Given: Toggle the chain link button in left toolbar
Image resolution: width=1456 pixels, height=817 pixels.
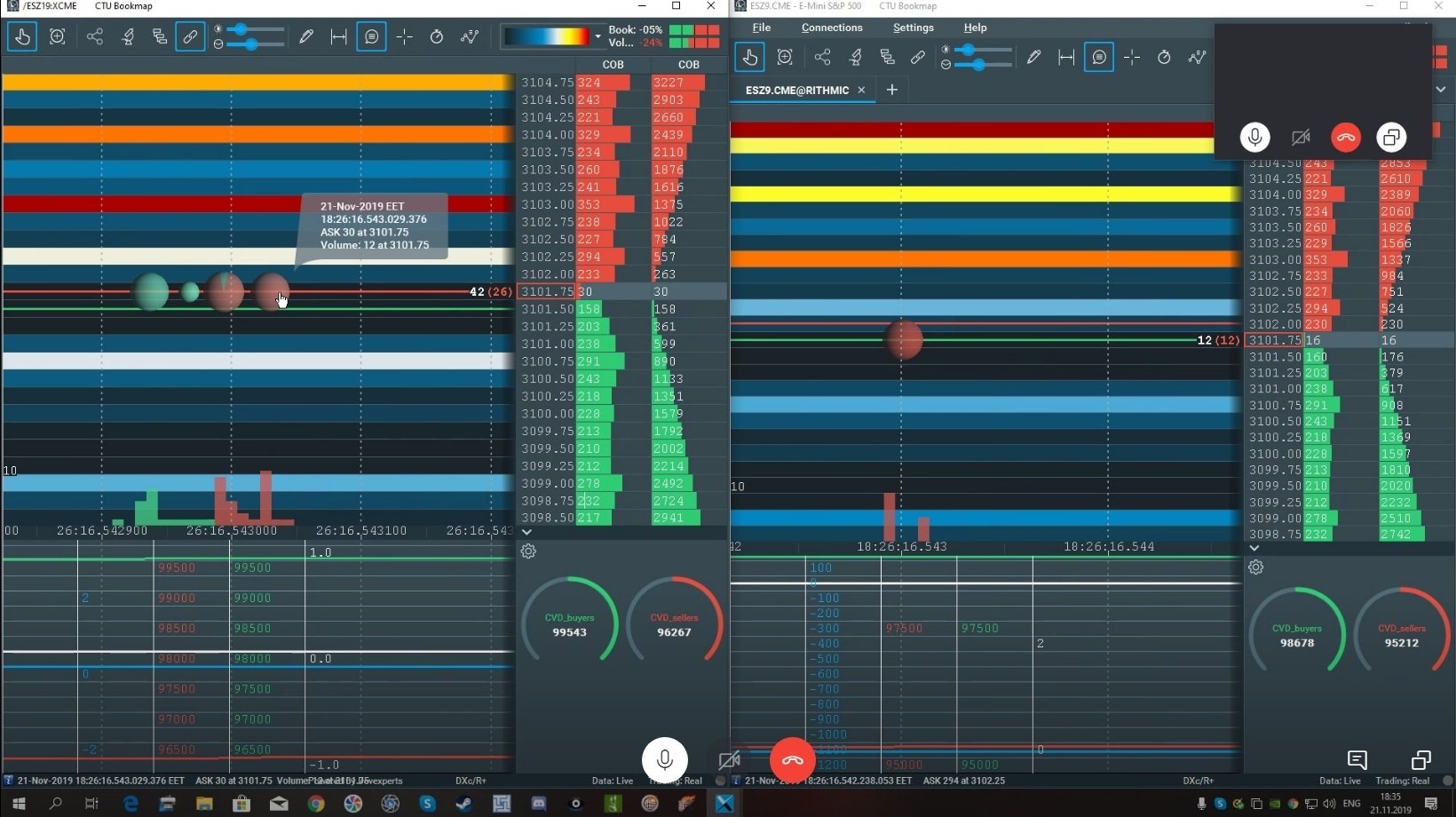Looking at the screenshot, I should [x=190, y=37].
